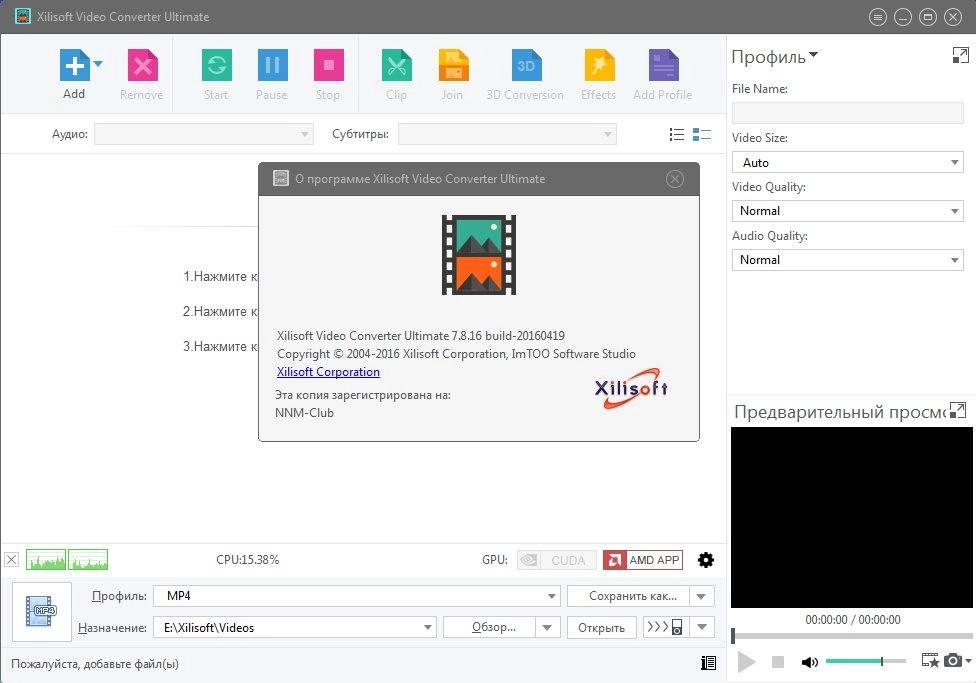Click the NNM-Club registration text

(304, 413)
